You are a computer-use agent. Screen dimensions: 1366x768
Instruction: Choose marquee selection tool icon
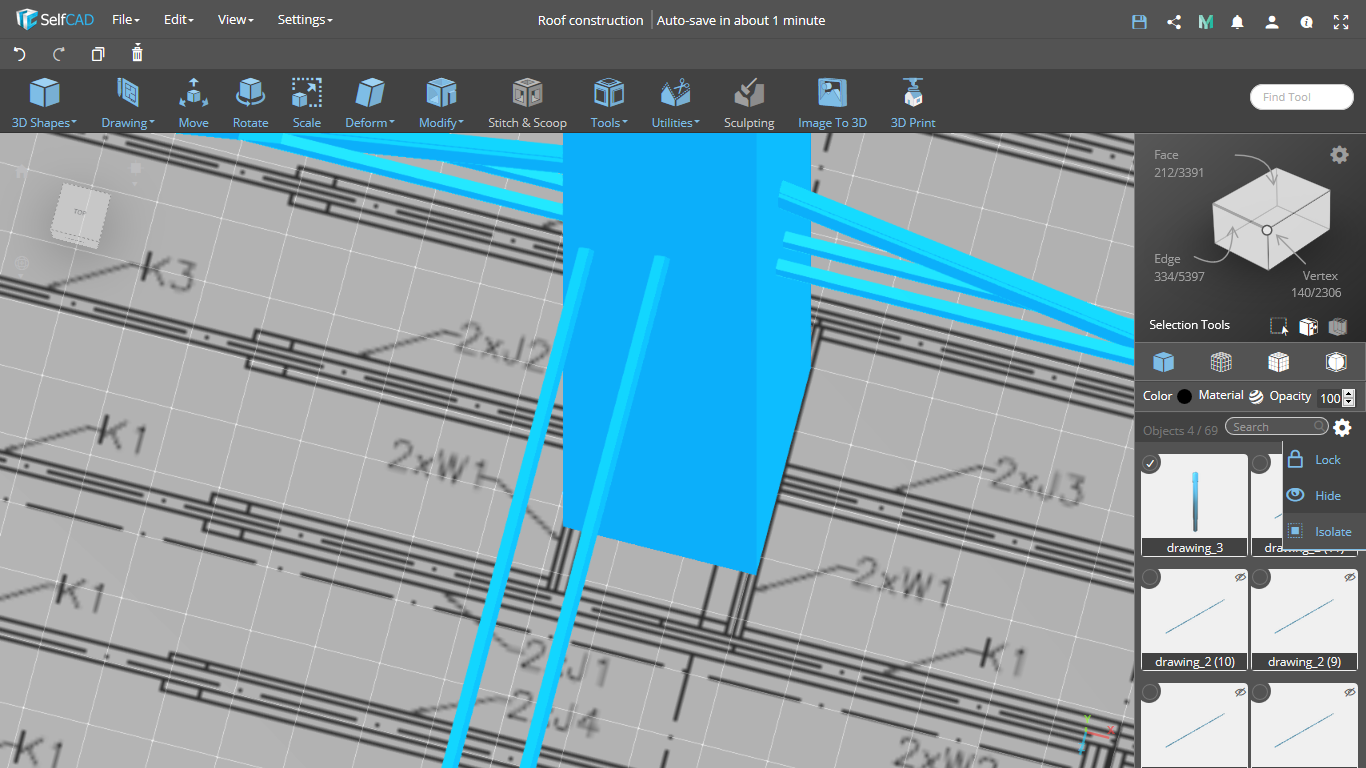coord(1279,326)
